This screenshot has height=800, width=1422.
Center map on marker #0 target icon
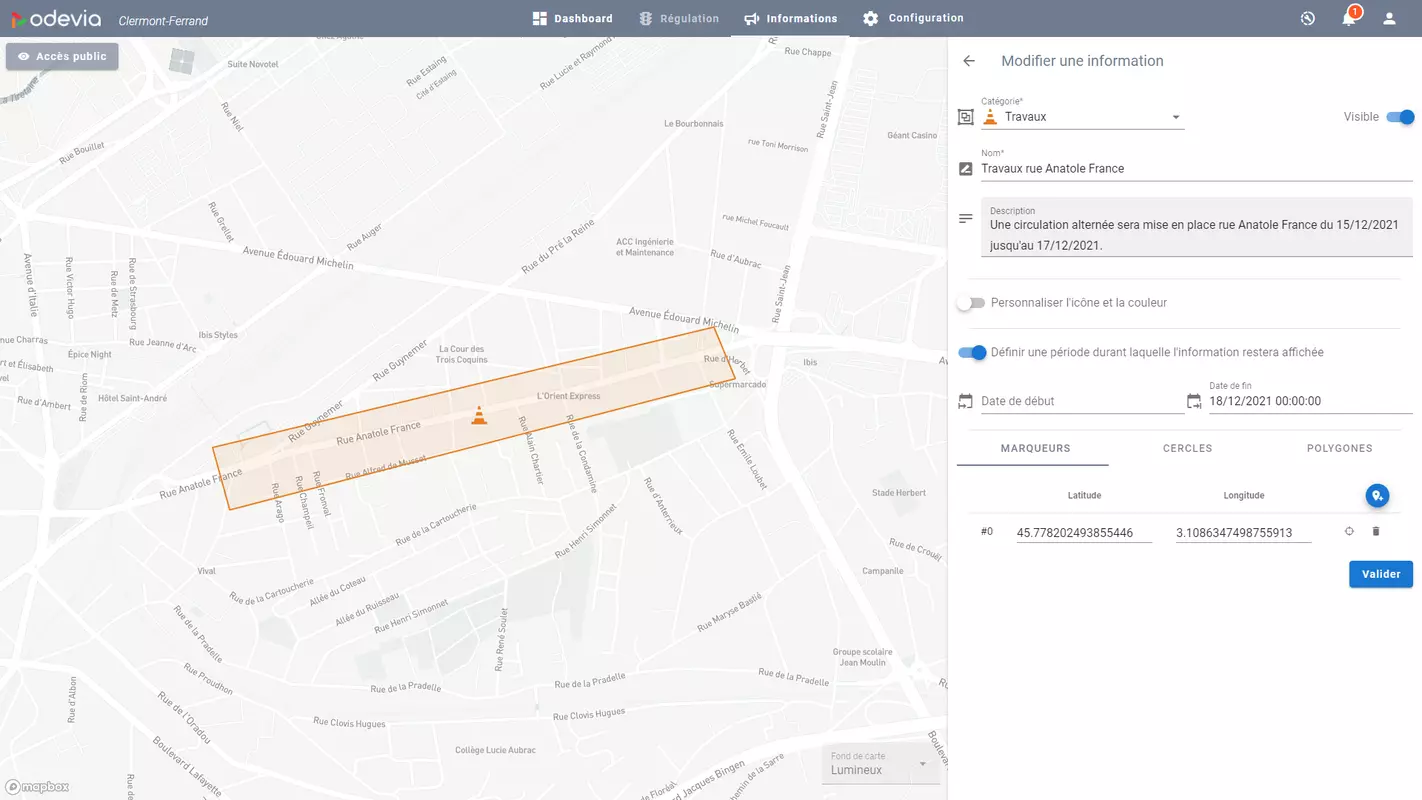pyautogui.click(x=1349, y=531)
